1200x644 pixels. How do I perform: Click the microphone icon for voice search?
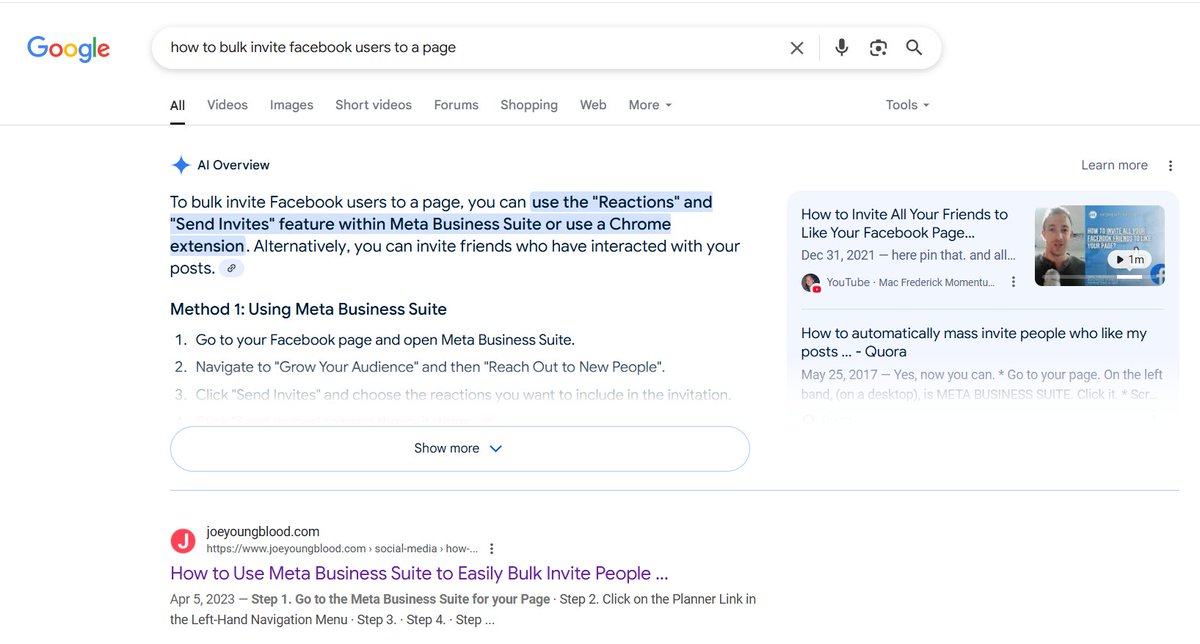click(841, 47)
